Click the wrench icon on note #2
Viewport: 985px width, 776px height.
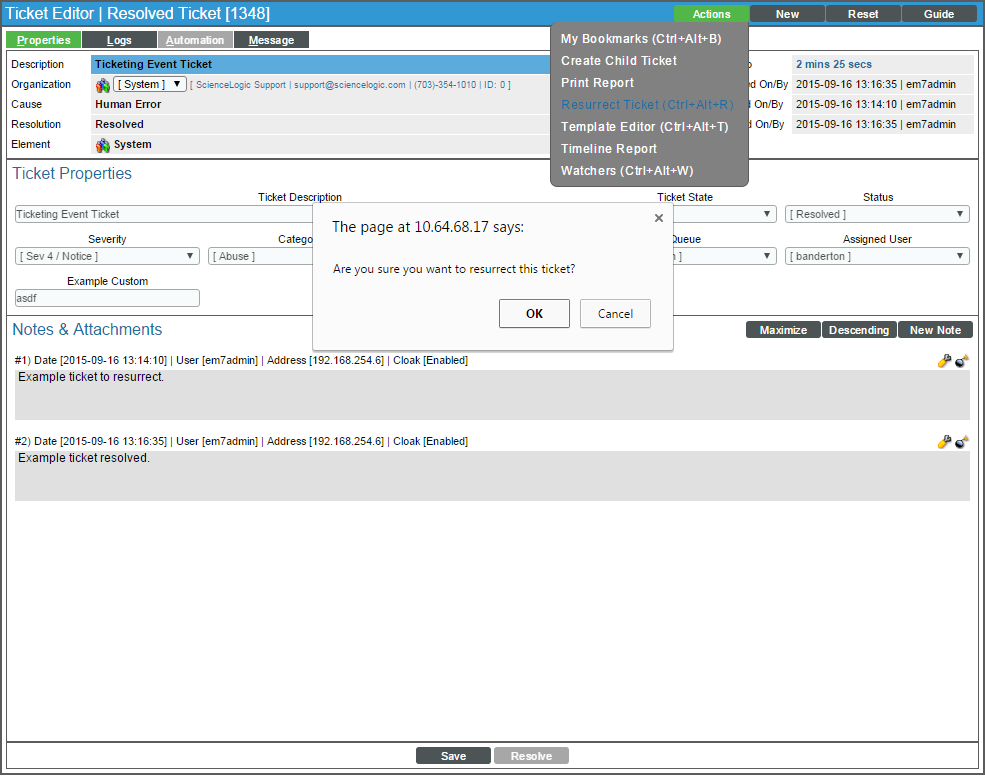point(943,442)
